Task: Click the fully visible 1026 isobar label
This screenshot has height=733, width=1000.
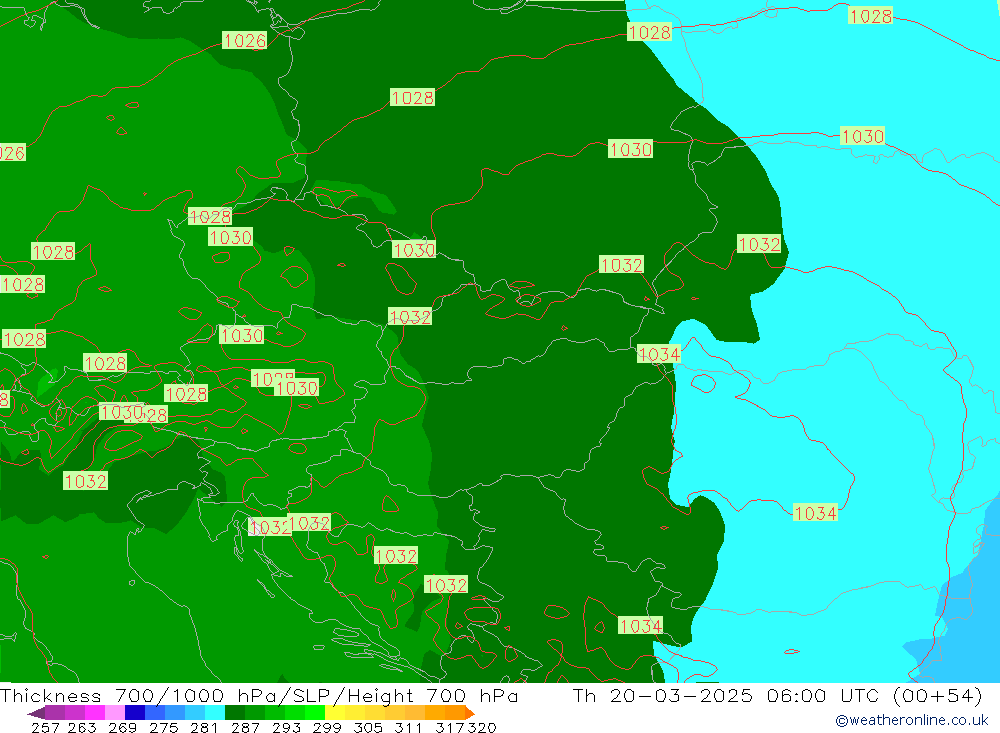Action: point(245,41)
